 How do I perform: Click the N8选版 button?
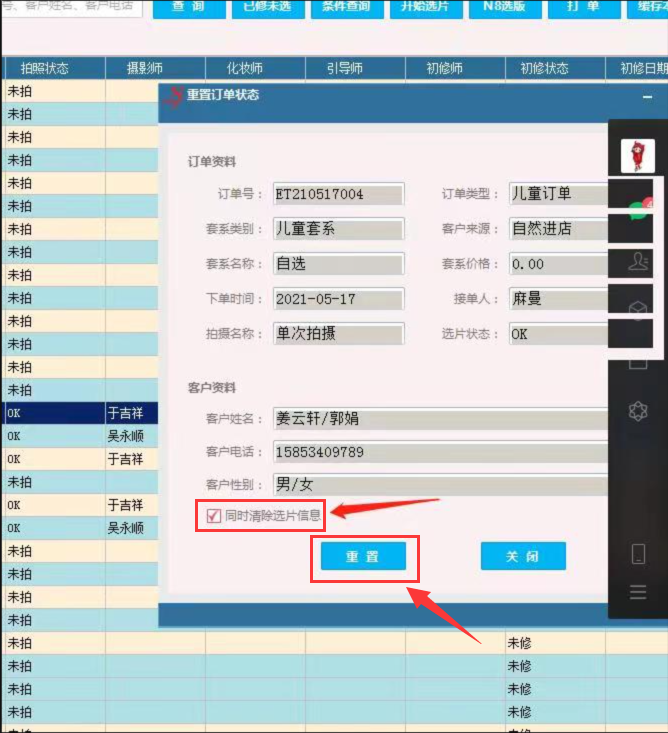[505, 7]
